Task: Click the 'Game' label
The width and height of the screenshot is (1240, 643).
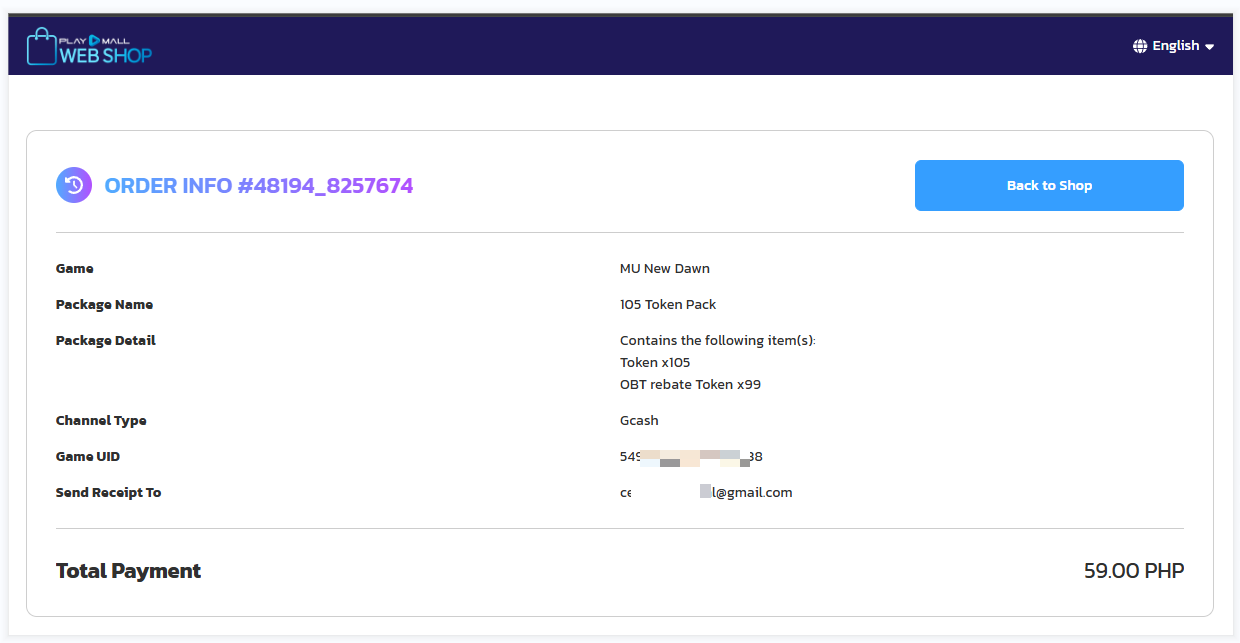Action: [x=75, y=268]
